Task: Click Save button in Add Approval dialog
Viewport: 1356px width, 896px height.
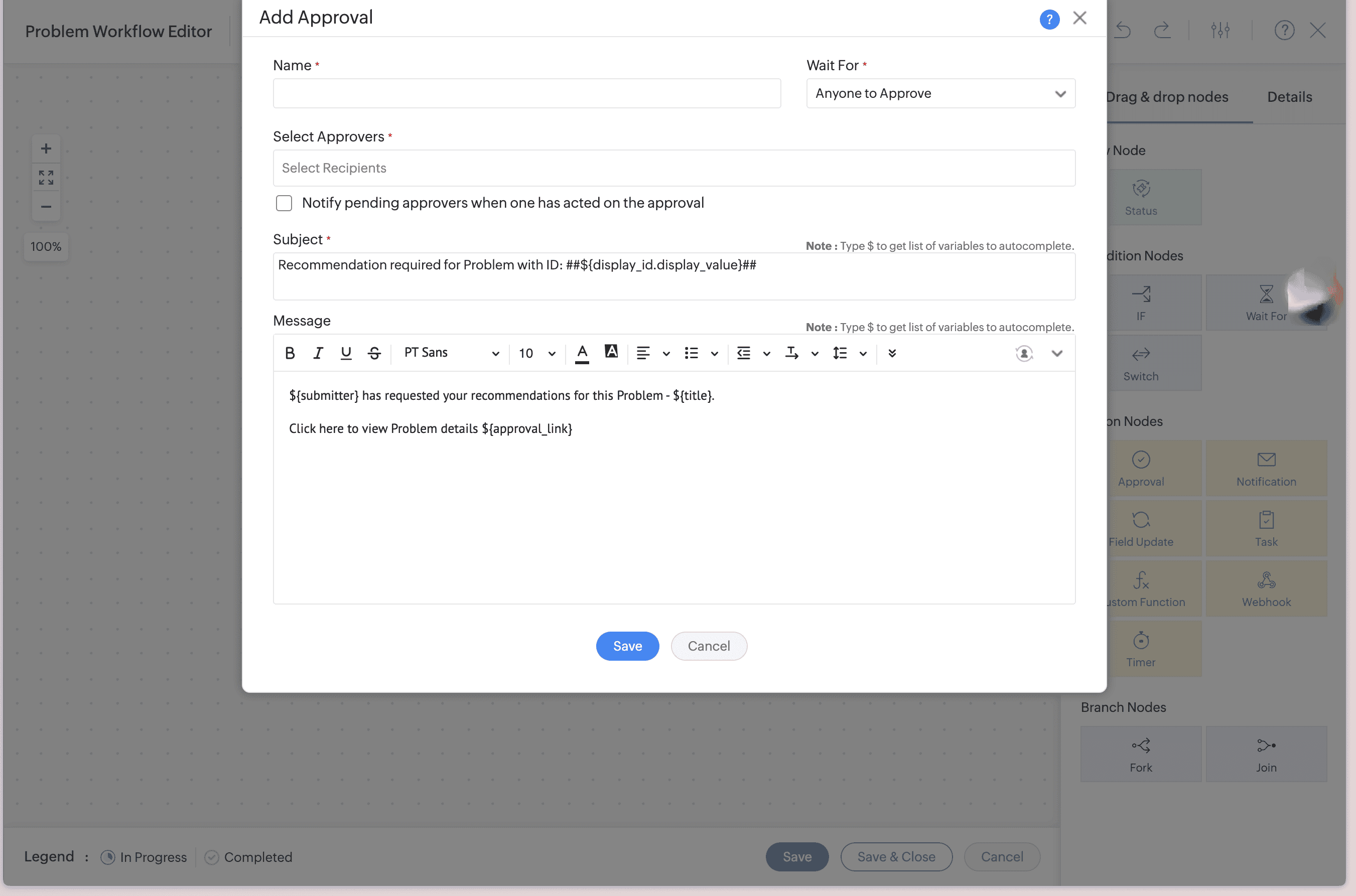Action: [x=627, y=646]
